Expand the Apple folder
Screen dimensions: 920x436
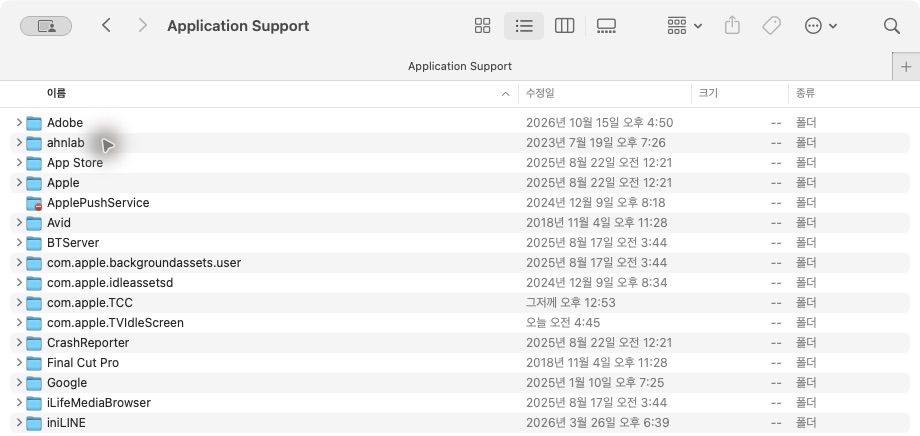(x=19, y=182)
